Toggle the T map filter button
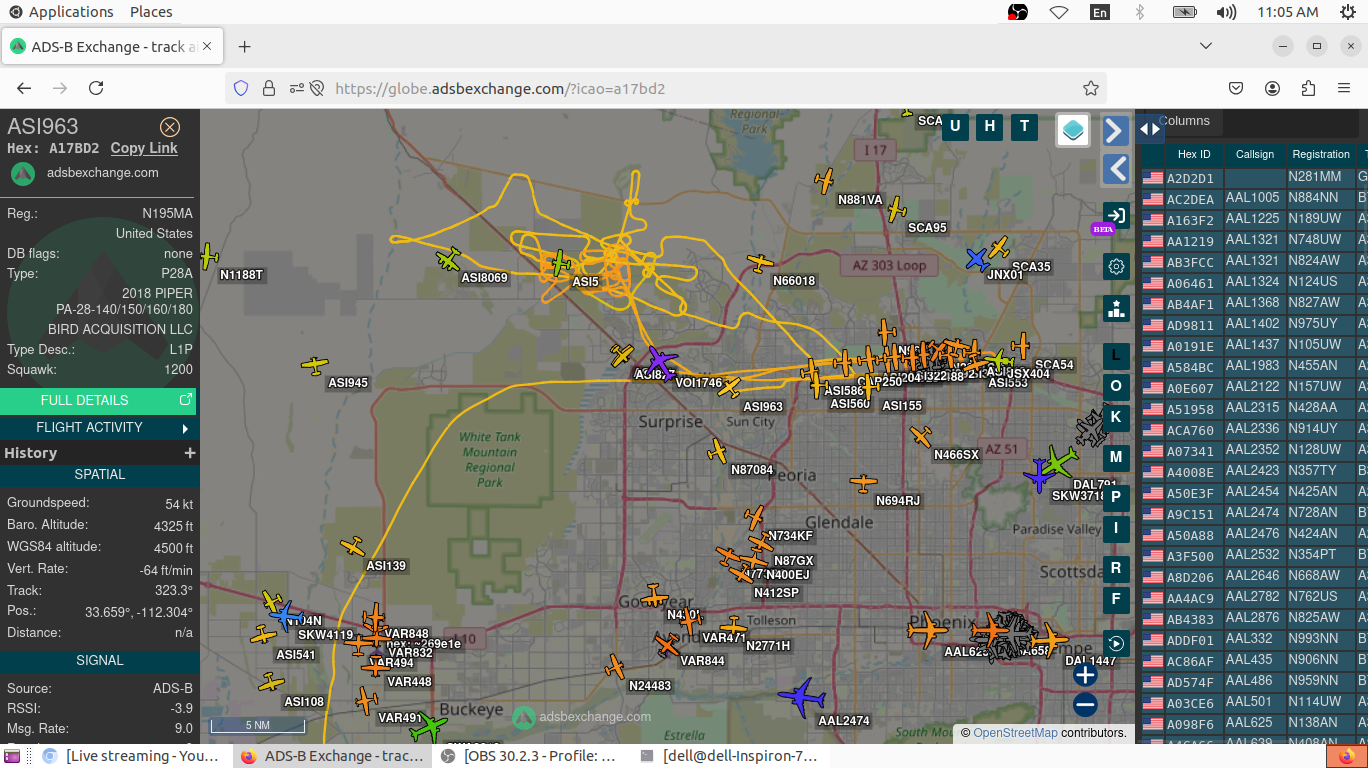This screenshot has width=1368, height=768. point(1024,125)
